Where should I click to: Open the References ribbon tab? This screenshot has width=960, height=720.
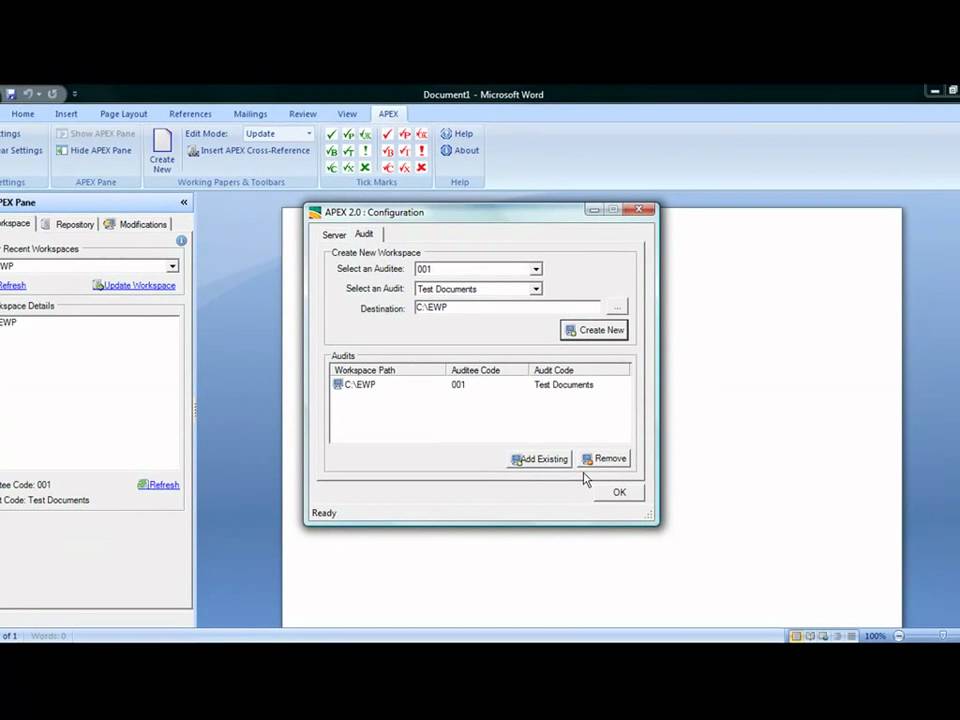point(190,114)
